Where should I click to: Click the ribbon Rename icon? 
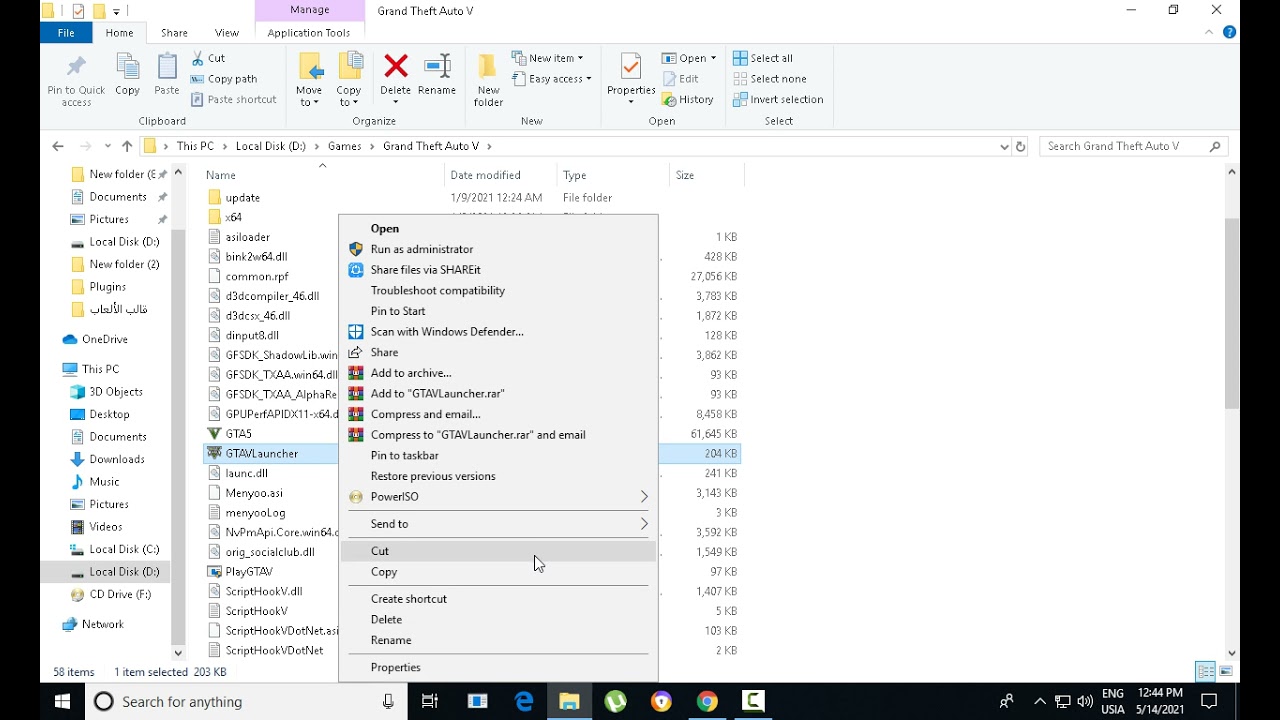tap(437, 67)
